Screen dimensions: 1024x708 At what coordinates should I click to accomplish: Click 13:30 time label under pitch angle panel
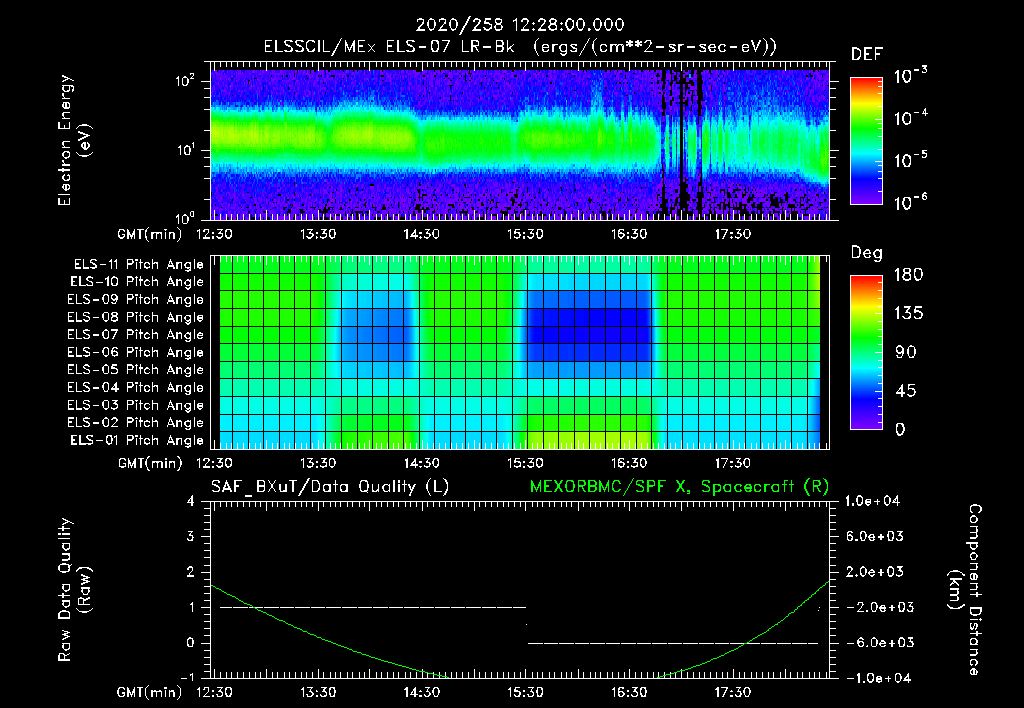pos(318,464)
